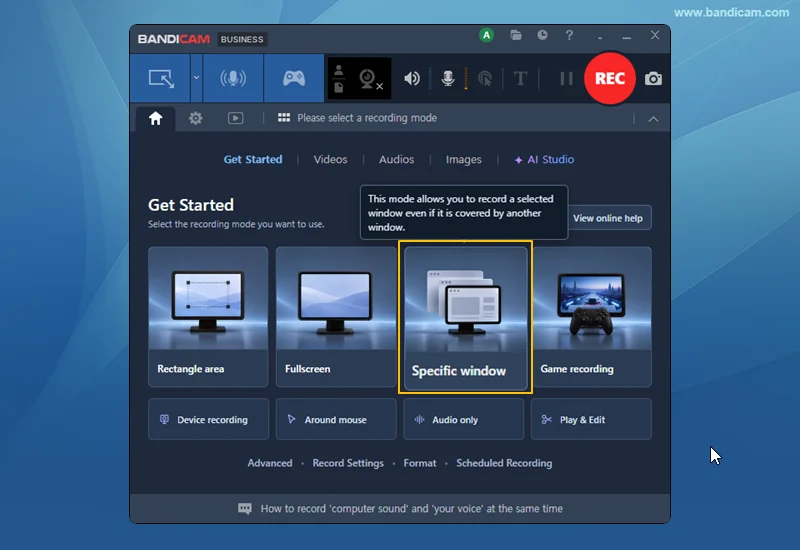Open the screen recording mode dropdown arrow
Screen dimensions: 800x550
tap(196, 79)
